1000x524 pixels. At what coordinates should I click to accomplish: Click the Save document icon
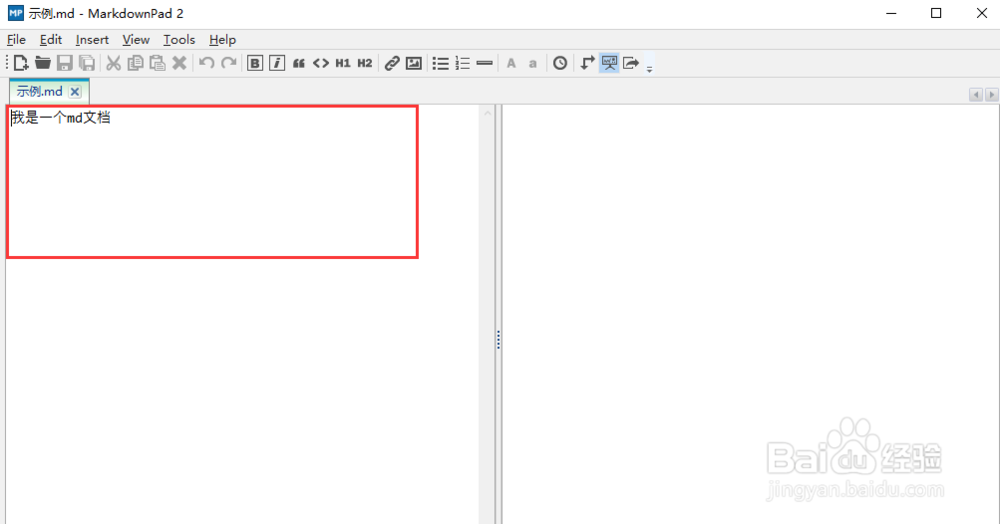tap(64, 63)
